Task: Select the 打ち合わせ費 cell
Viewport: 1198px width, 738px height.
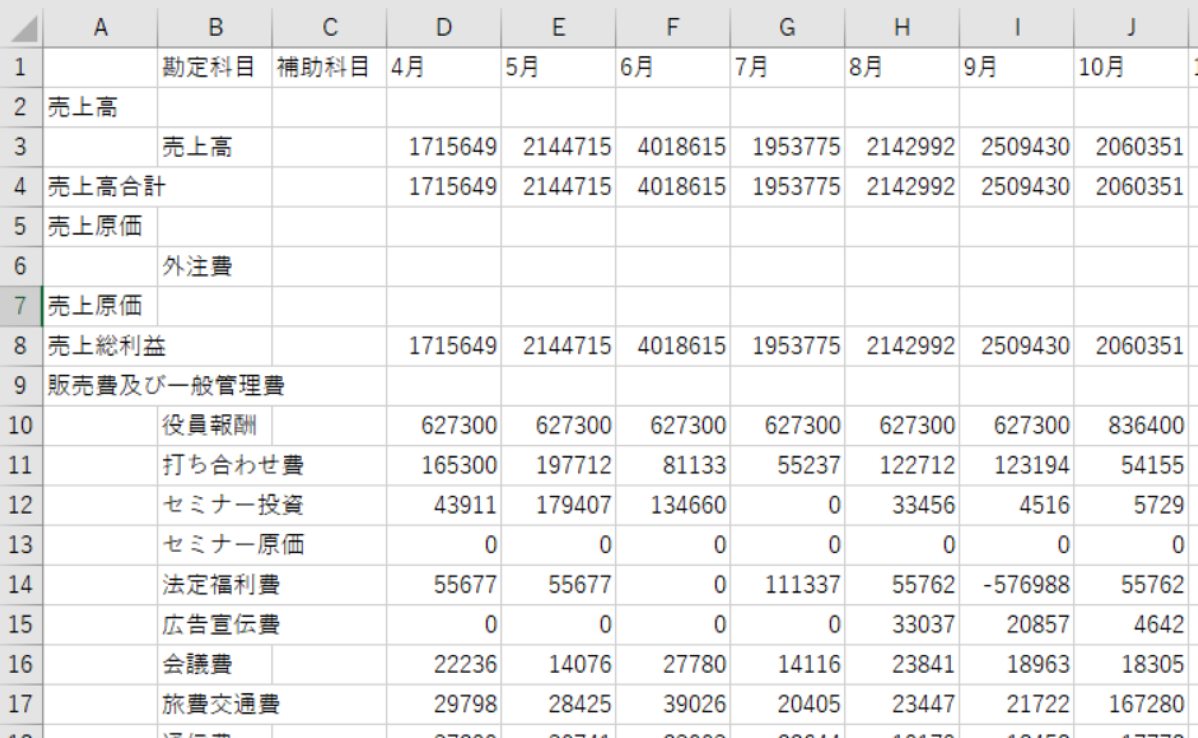Action: pyautogui.click(x=215, y=465)
